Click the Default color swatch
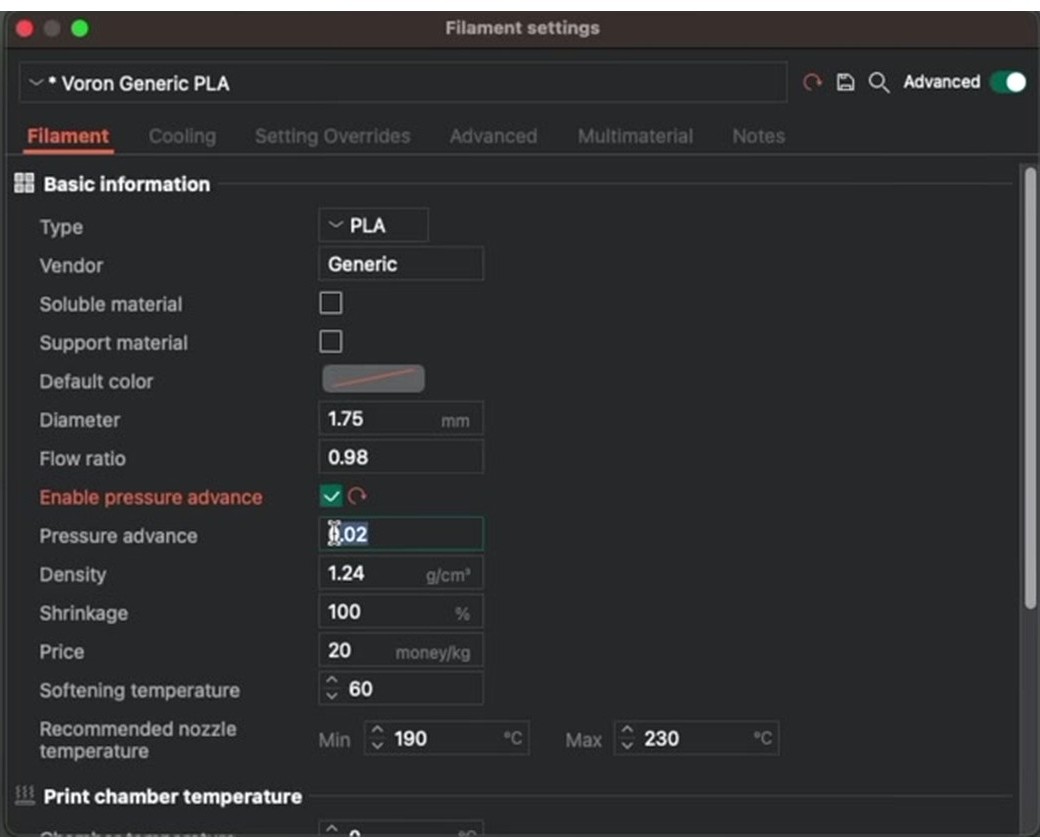Viewport: 1040px width, 840px height. 373,379
